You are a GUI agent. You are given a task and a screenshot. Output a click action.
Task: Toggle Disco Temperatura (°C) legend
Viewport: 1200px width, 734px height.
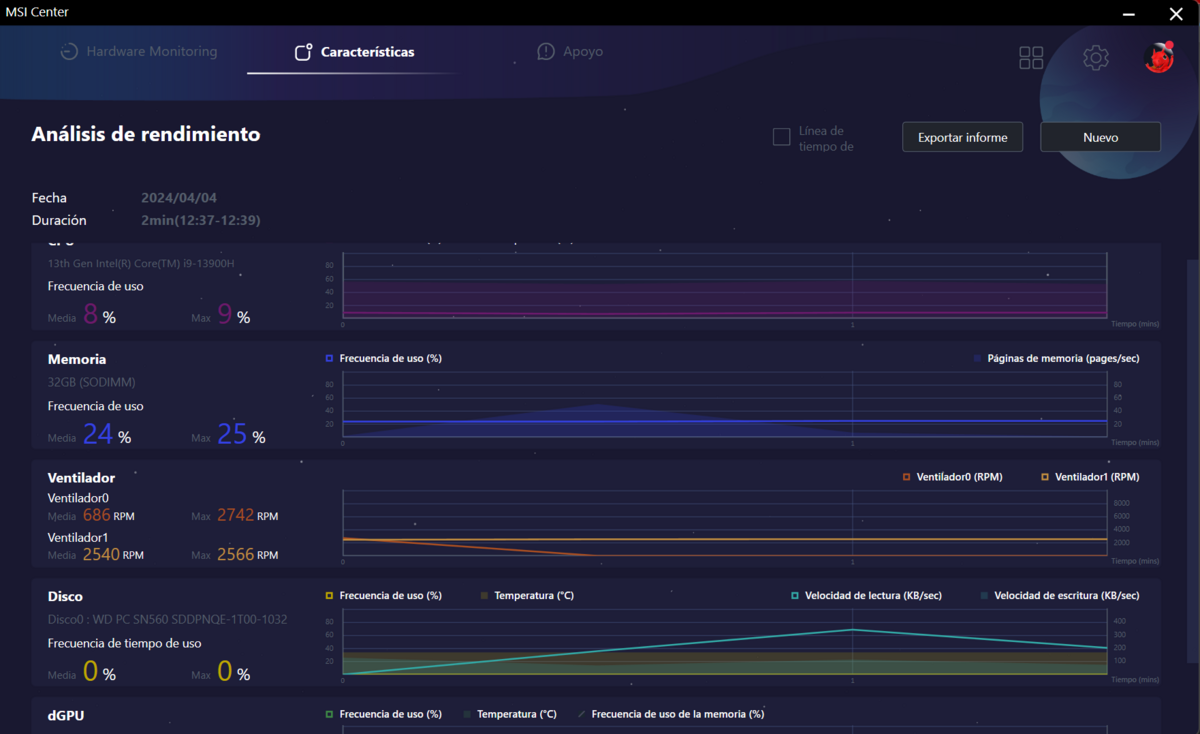coord(484,595)
